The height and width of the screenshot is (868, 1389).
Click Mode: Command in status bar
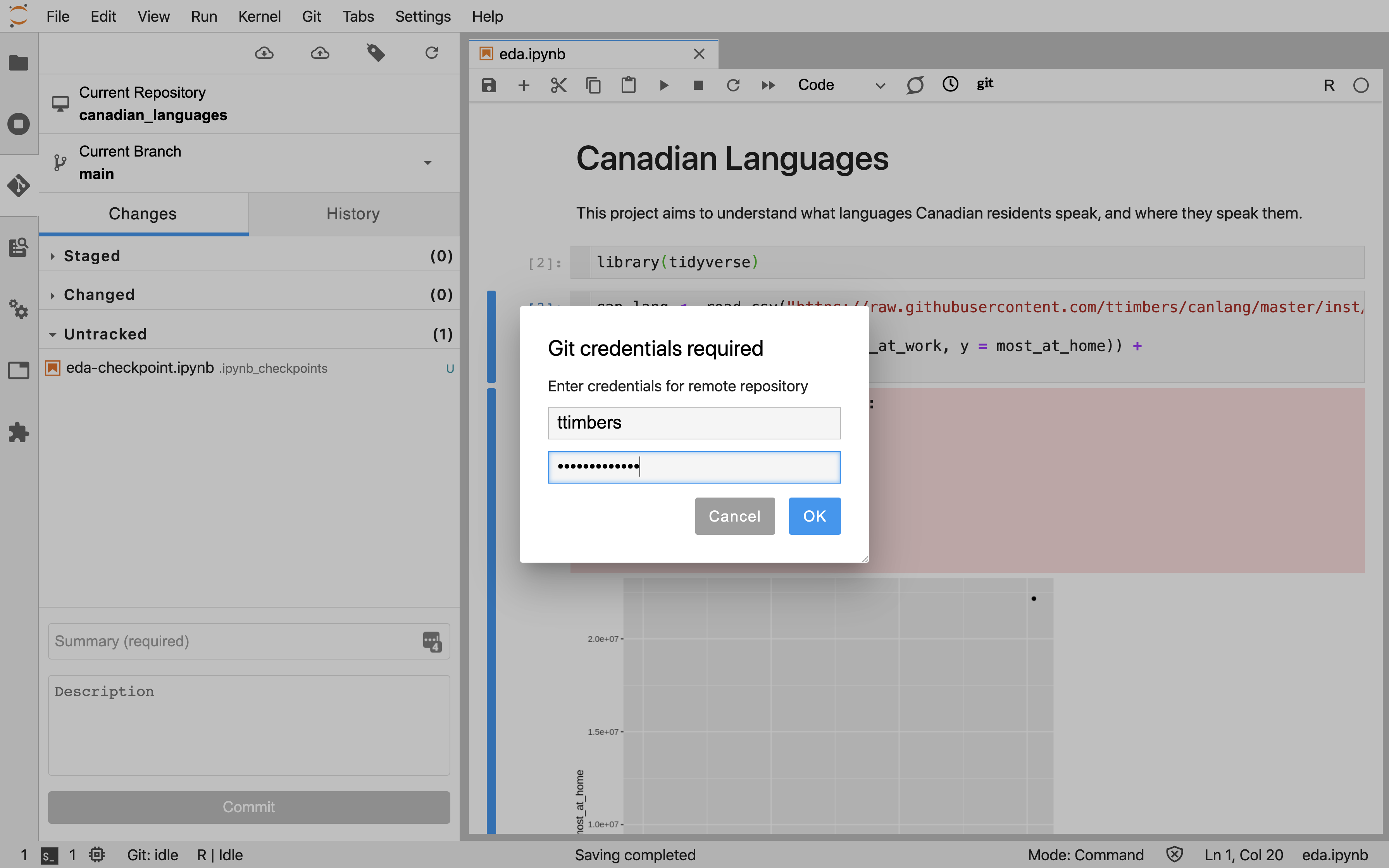(1086, 855)
